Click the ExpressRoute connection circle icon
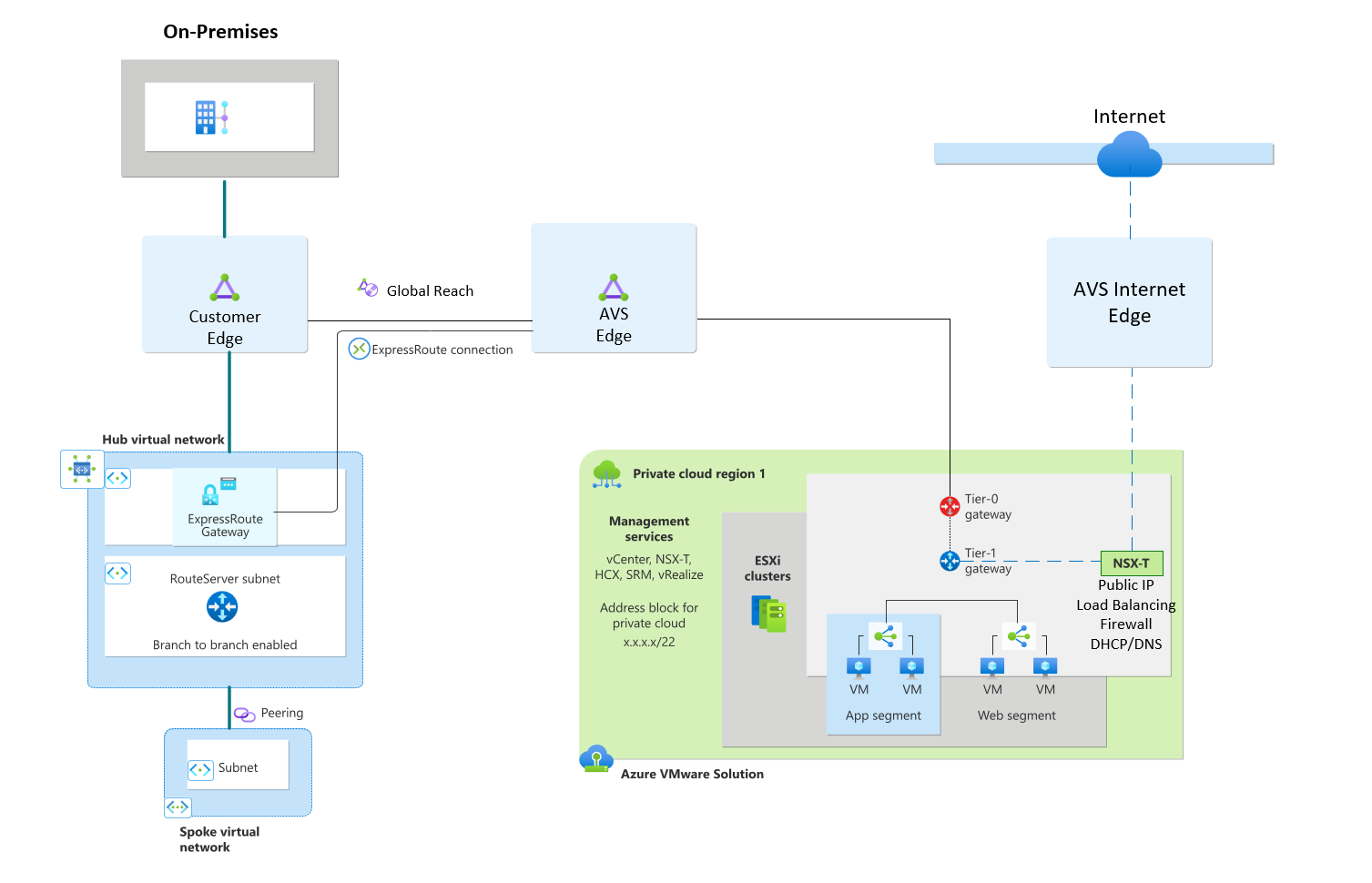This screenshot has height=883, width=1372. pos(358,349)
